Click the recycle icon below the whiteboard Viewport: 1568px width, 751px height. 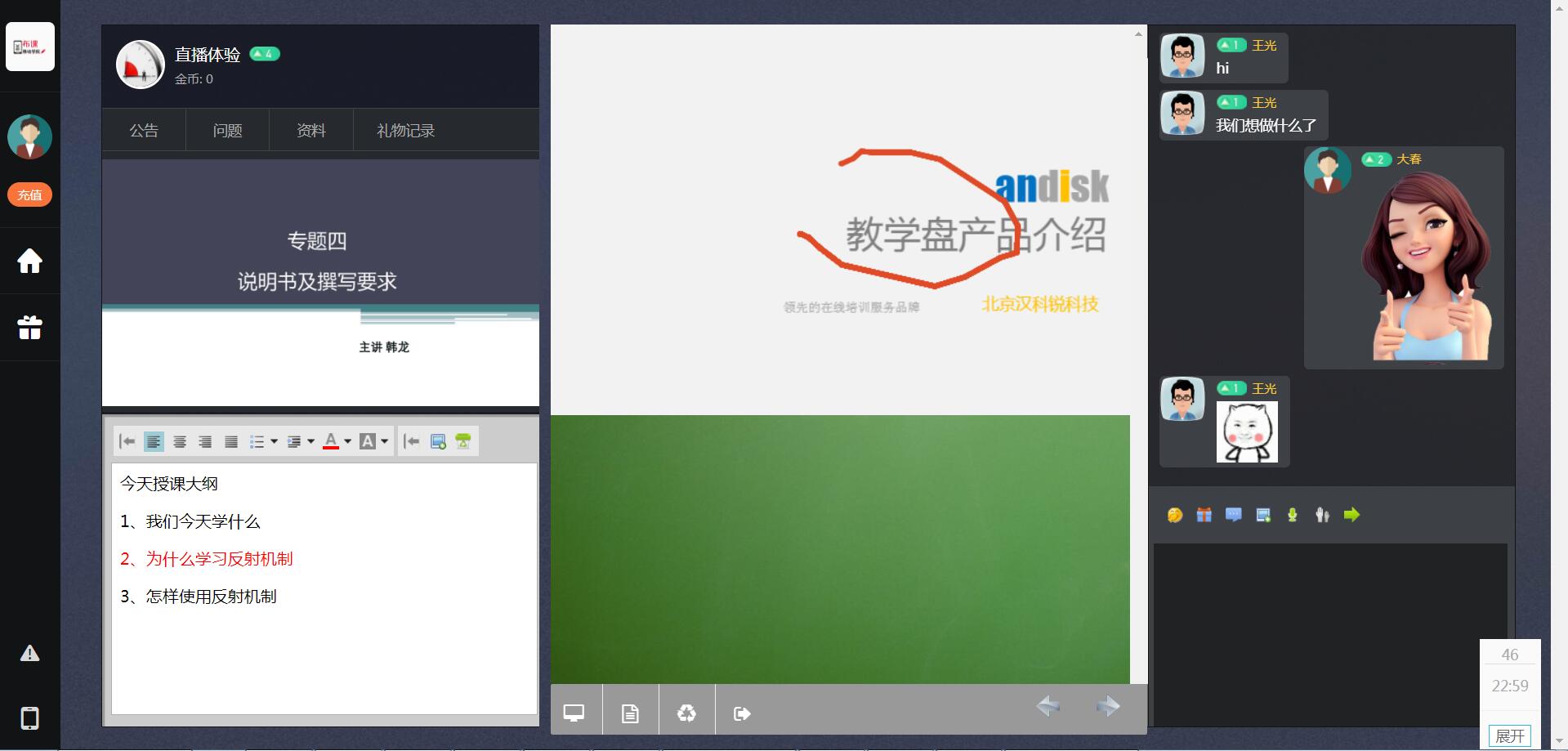[686, 713]
